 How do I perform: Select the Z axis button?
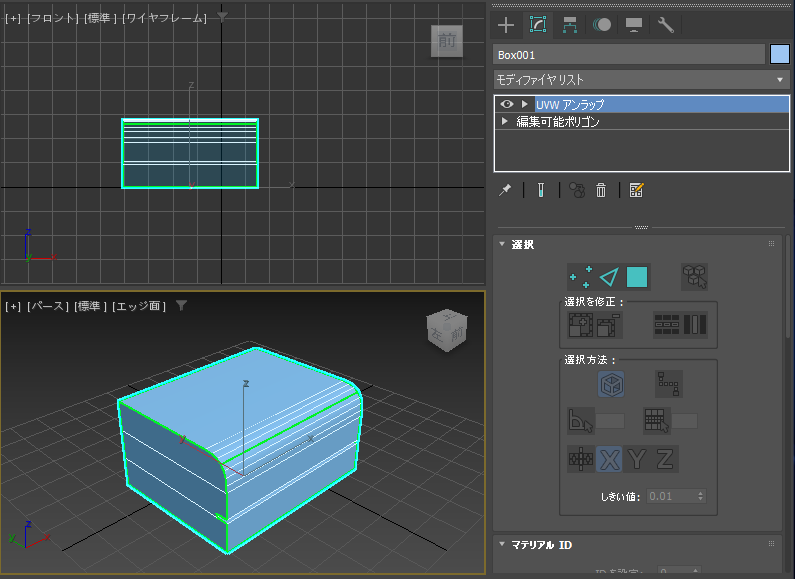(x=664, y=459)
